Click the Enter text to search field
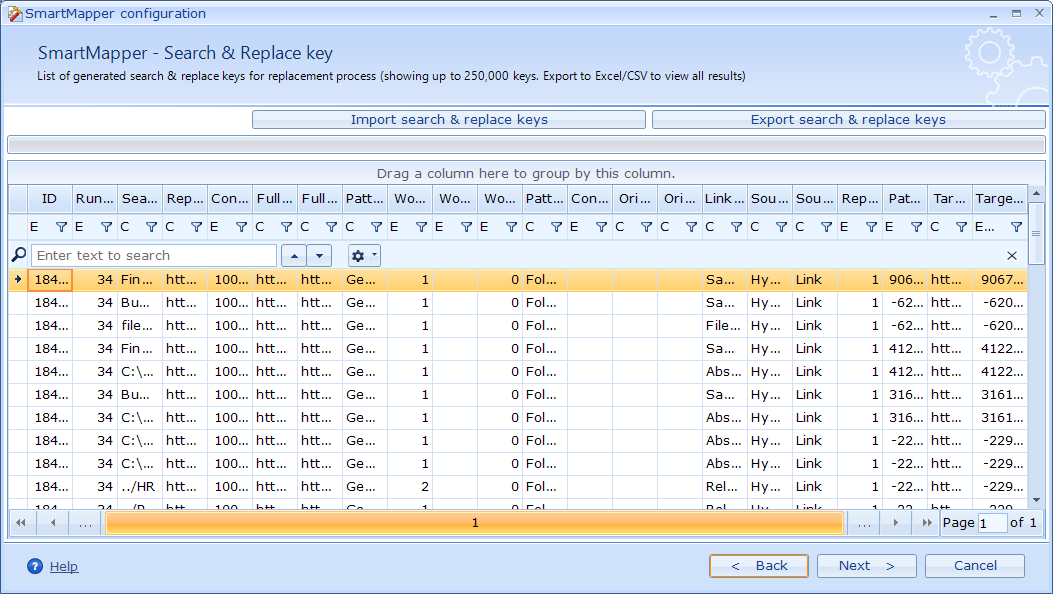The width and height of the screenshot is (1053, 594). (154, 256)
